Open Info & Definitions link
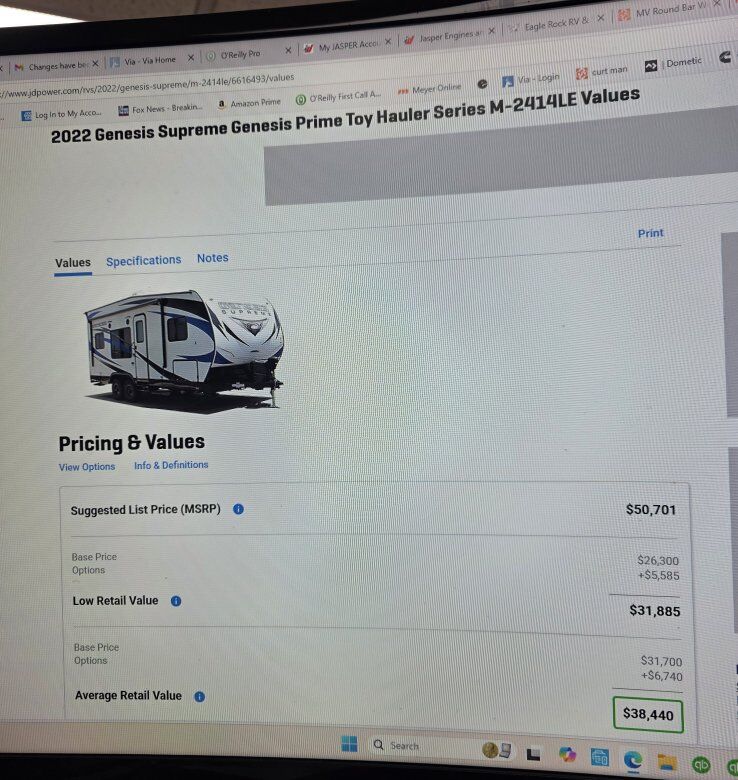This screenshot has height=780, width=738. 171,465
